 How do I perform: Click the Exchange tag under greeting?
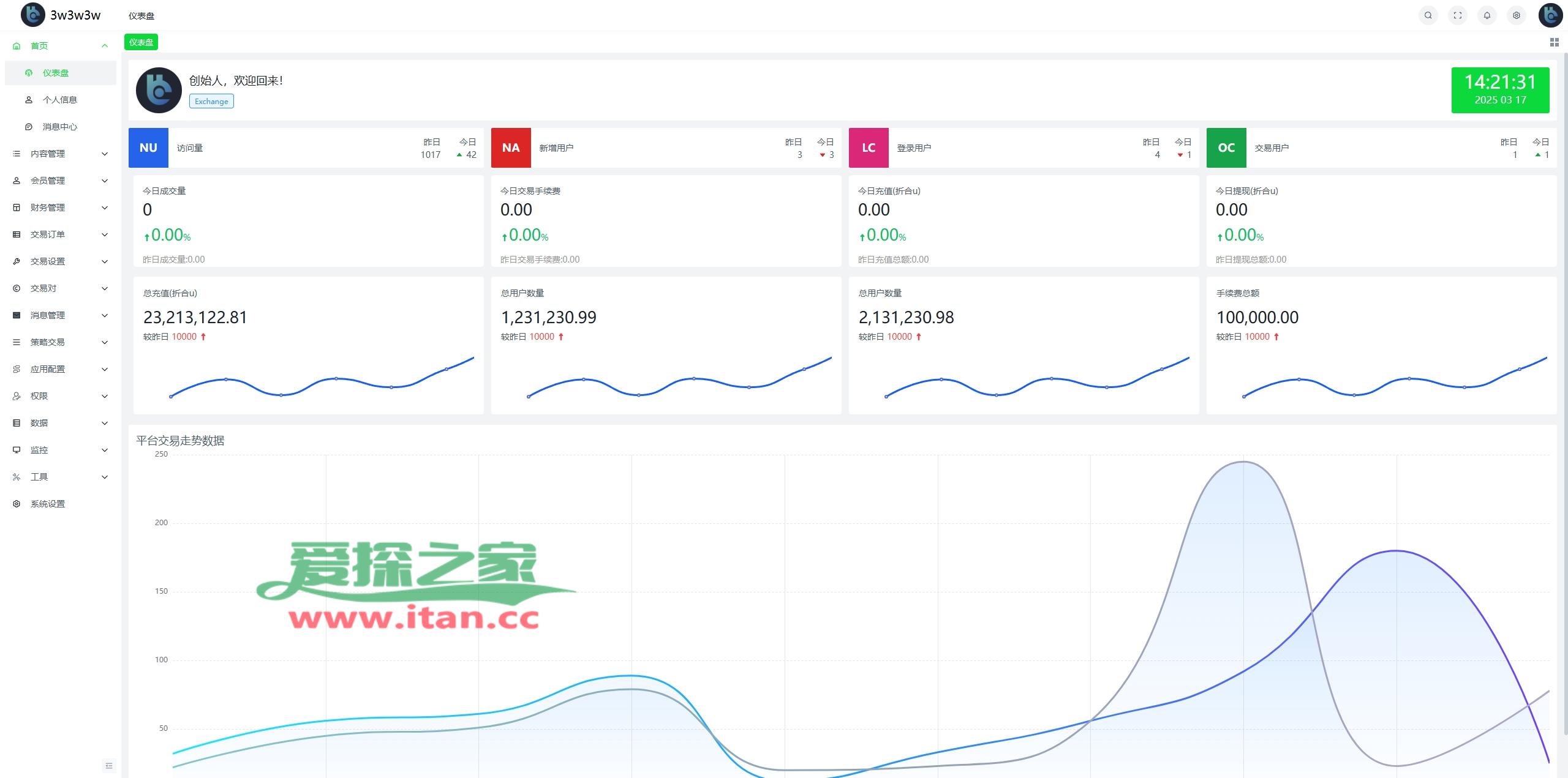tap(211, 102)
